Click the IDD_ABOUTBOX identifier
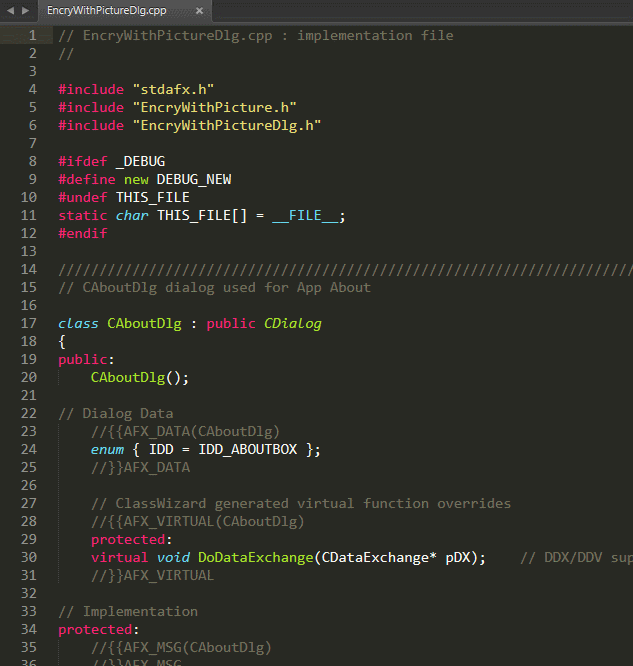633x666 pixels. point(248,449)
